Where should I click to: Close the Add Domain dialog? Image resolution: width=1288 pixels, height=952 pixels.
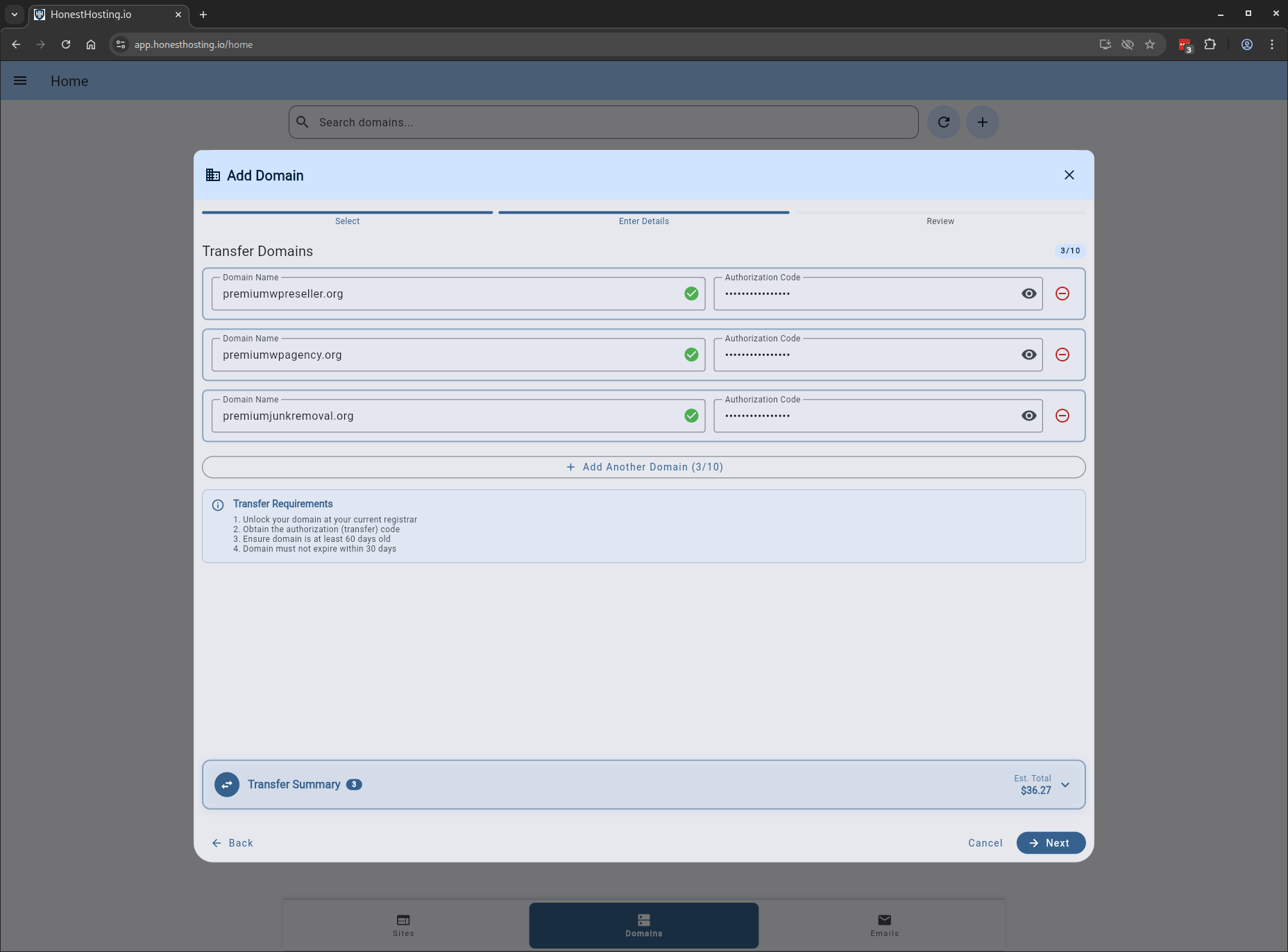(1069, 175)
